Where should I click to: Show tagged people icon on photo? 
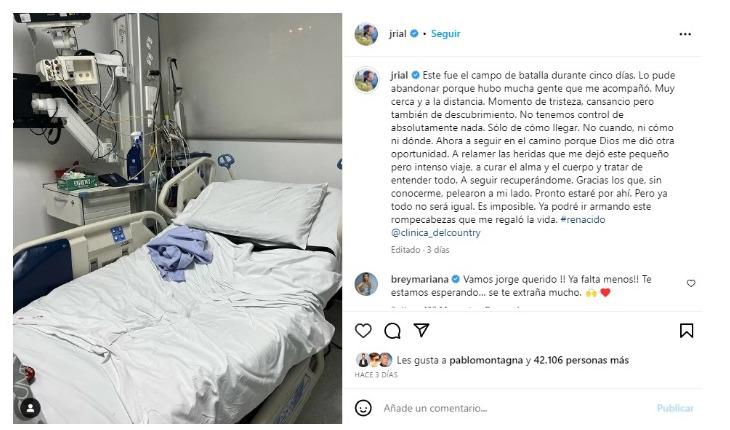point(30,408)
